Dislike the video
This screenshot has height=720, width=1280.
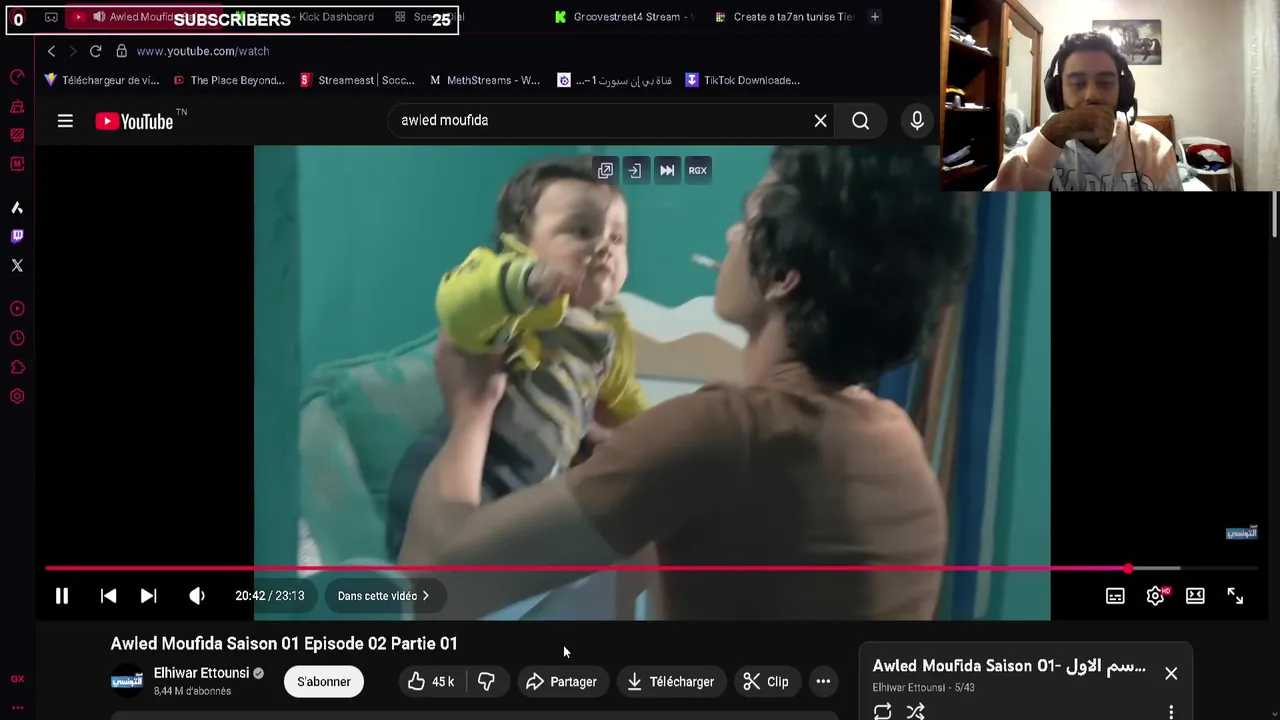[486, 682]
